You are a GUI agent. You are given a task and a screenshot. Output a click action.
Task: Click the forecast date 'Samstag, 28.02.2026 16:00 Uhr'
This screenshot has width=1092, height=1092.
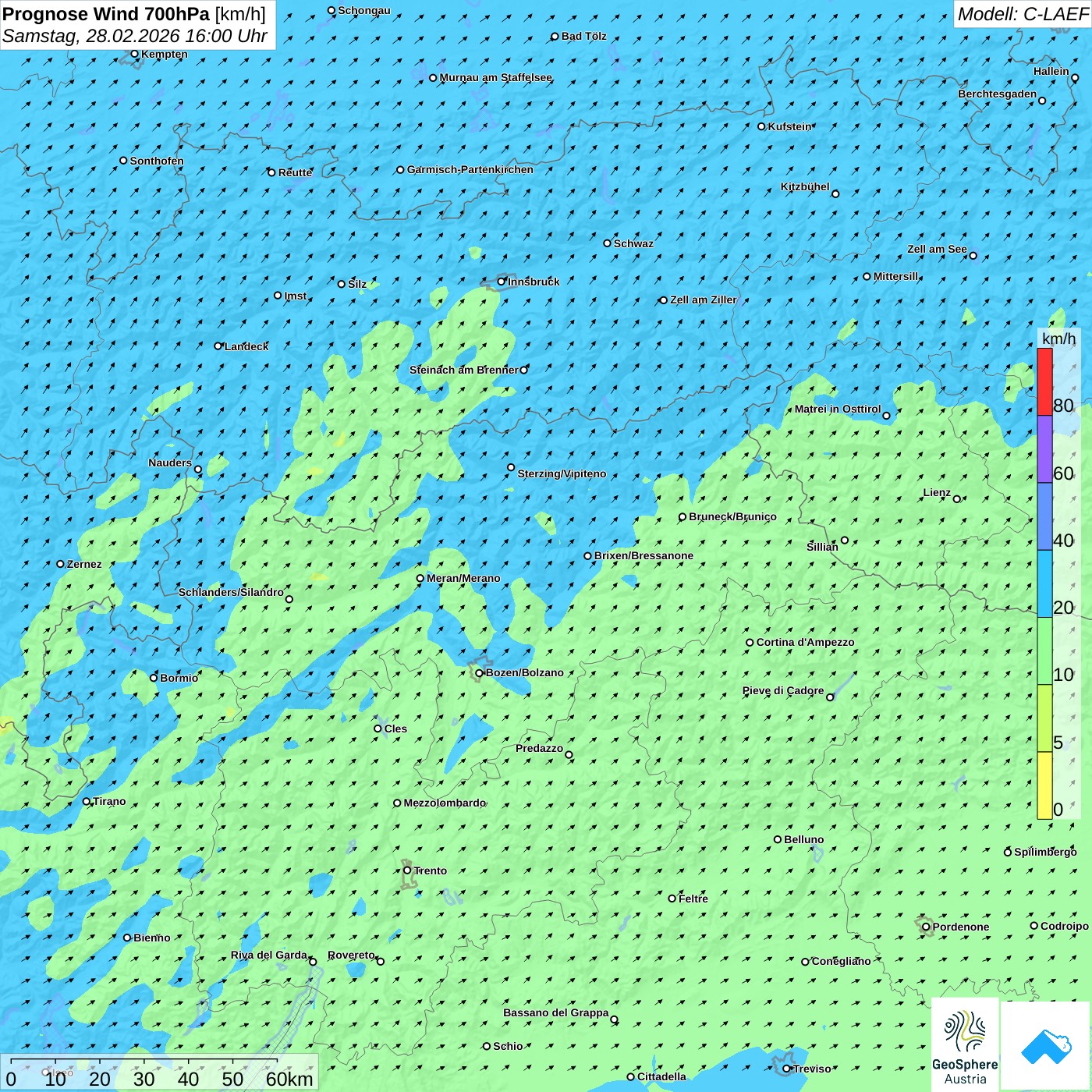pyautogui.click(x=135, y=36)
